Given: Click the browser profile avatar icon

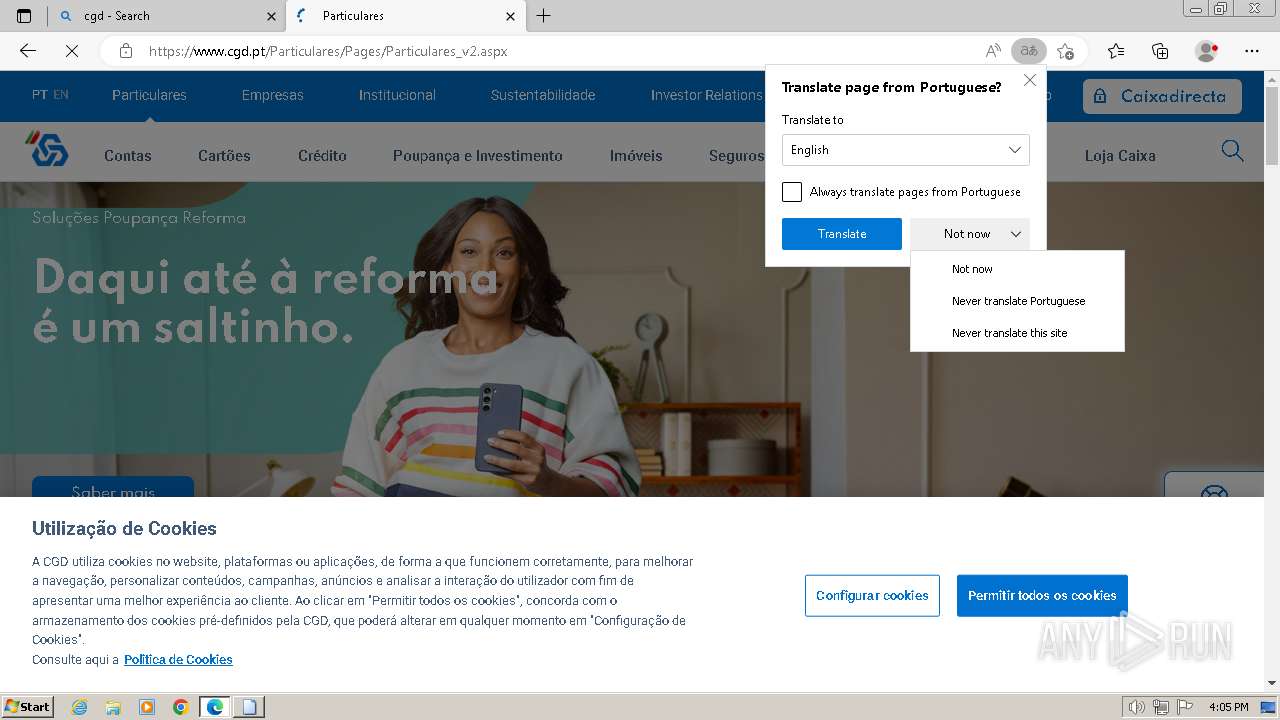Looking at the screenshot, I should point(1207,51).
